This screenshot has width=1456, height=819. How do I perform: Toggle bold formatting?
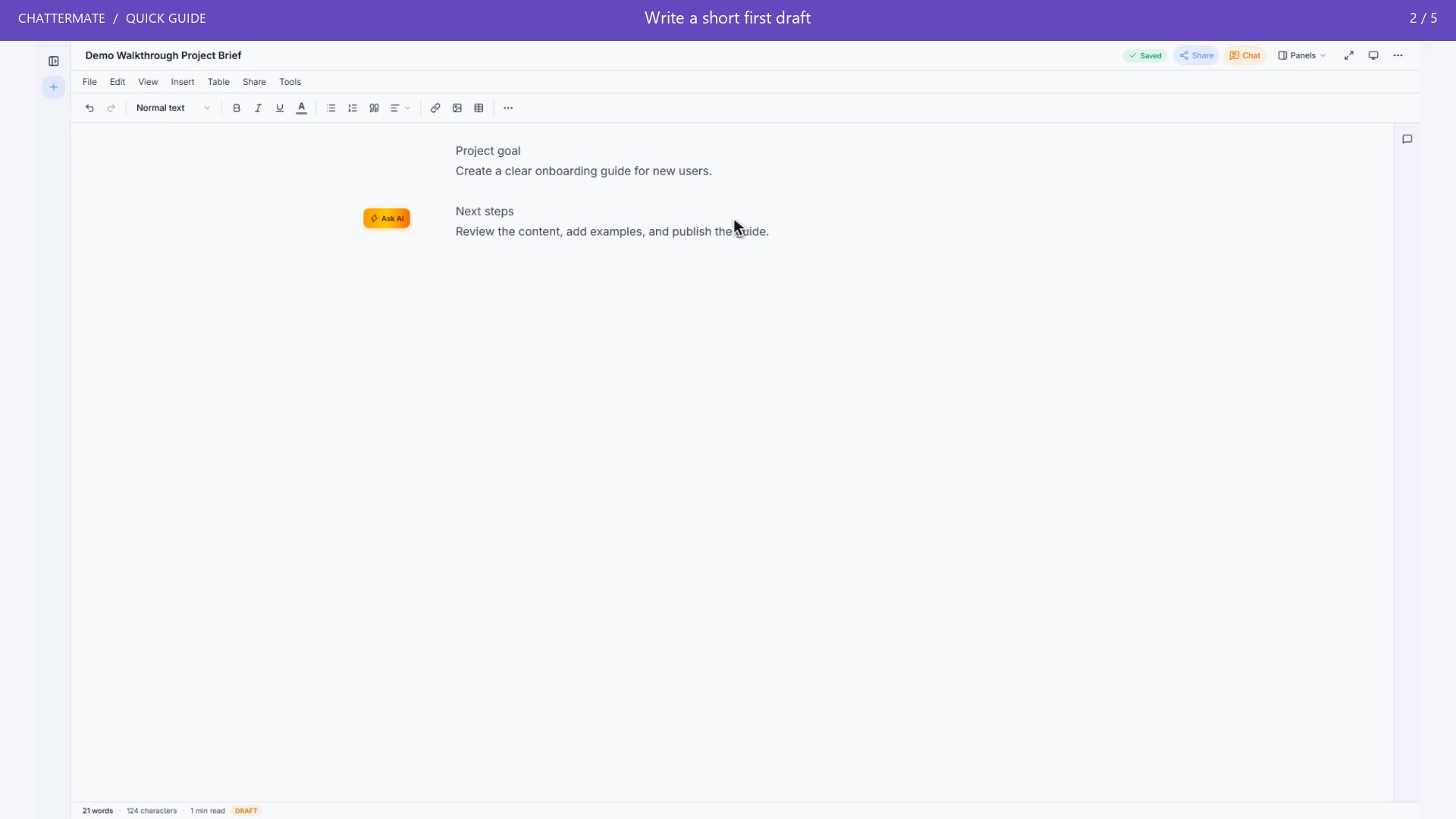coord(237,108)
